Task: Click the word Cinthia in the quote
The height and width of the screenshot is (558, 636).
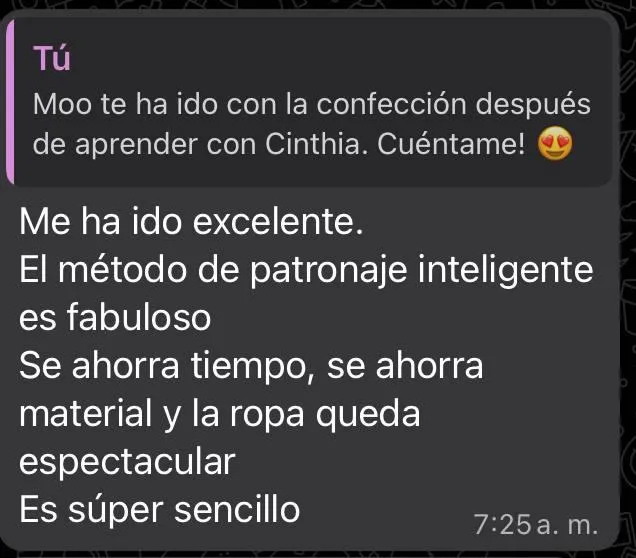Action: pos(312,144)
